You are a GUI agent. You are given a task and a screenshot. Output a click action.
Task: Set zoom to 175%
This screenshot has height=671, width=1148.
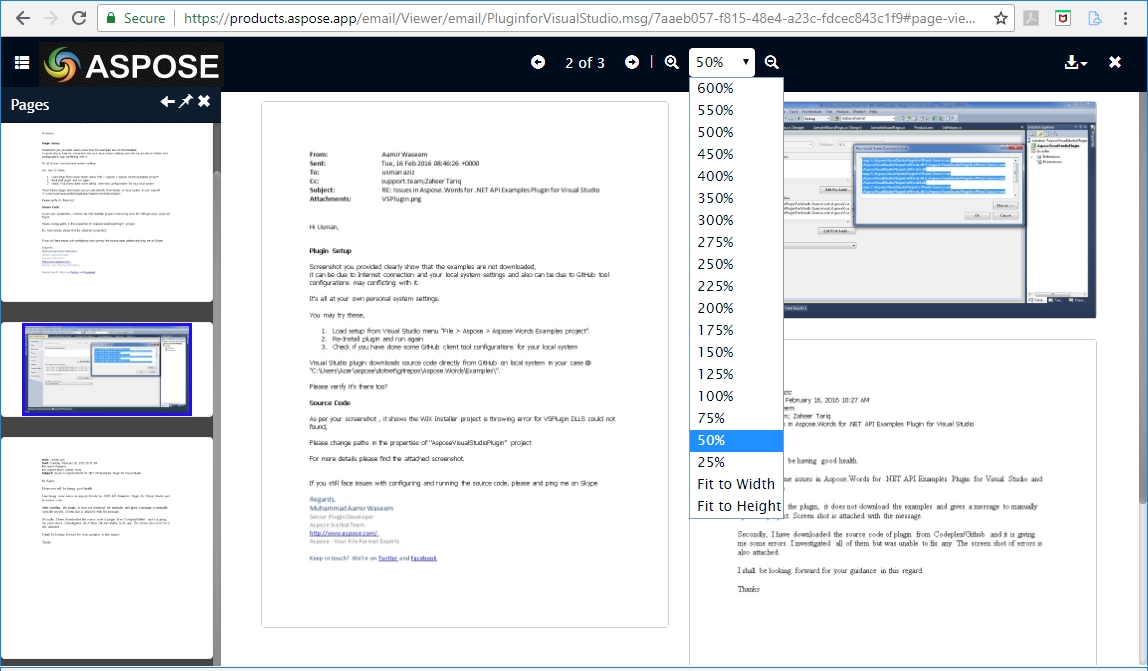coord(737,330)
